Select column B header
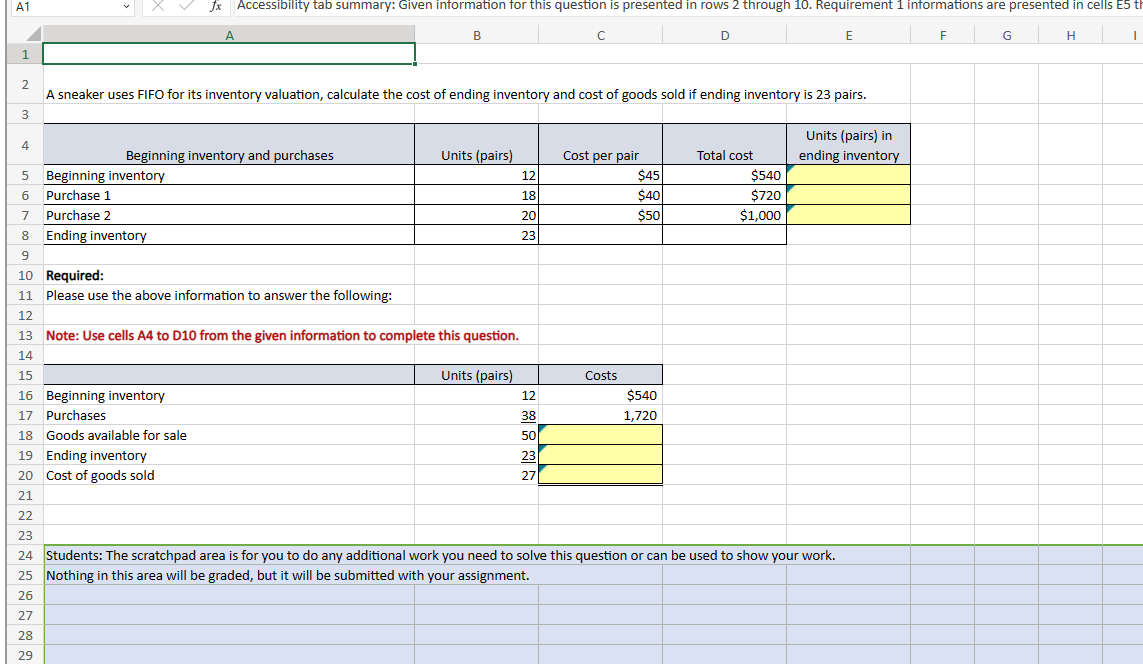Screen dimensions: 1143x664 476,34
